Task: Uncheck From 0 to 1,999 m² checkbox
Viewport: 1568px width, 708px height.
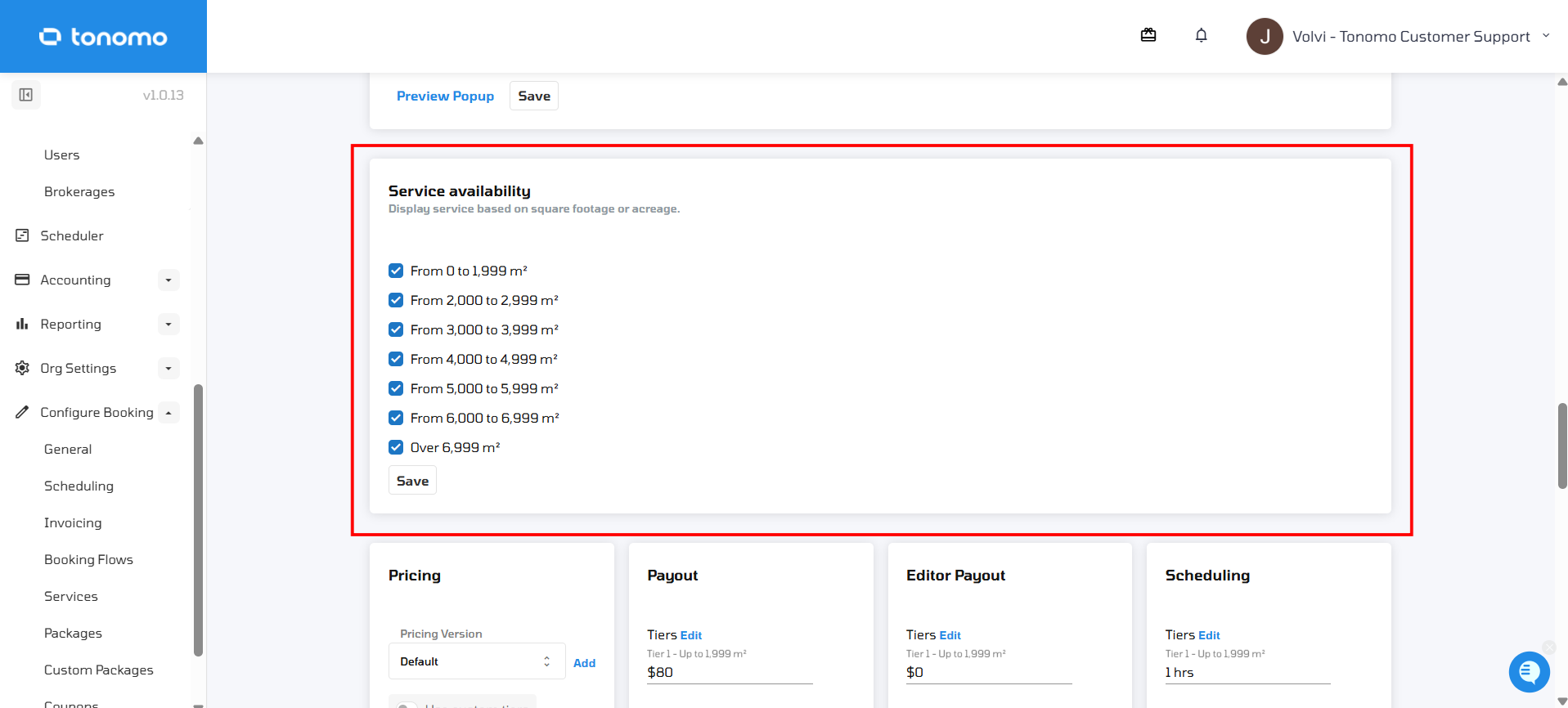Action: coord(396,271)
